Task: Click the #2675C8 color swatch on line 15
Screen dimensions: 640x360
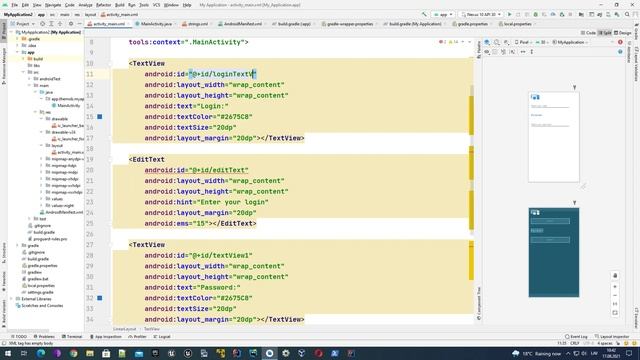Action: (100, 117)
